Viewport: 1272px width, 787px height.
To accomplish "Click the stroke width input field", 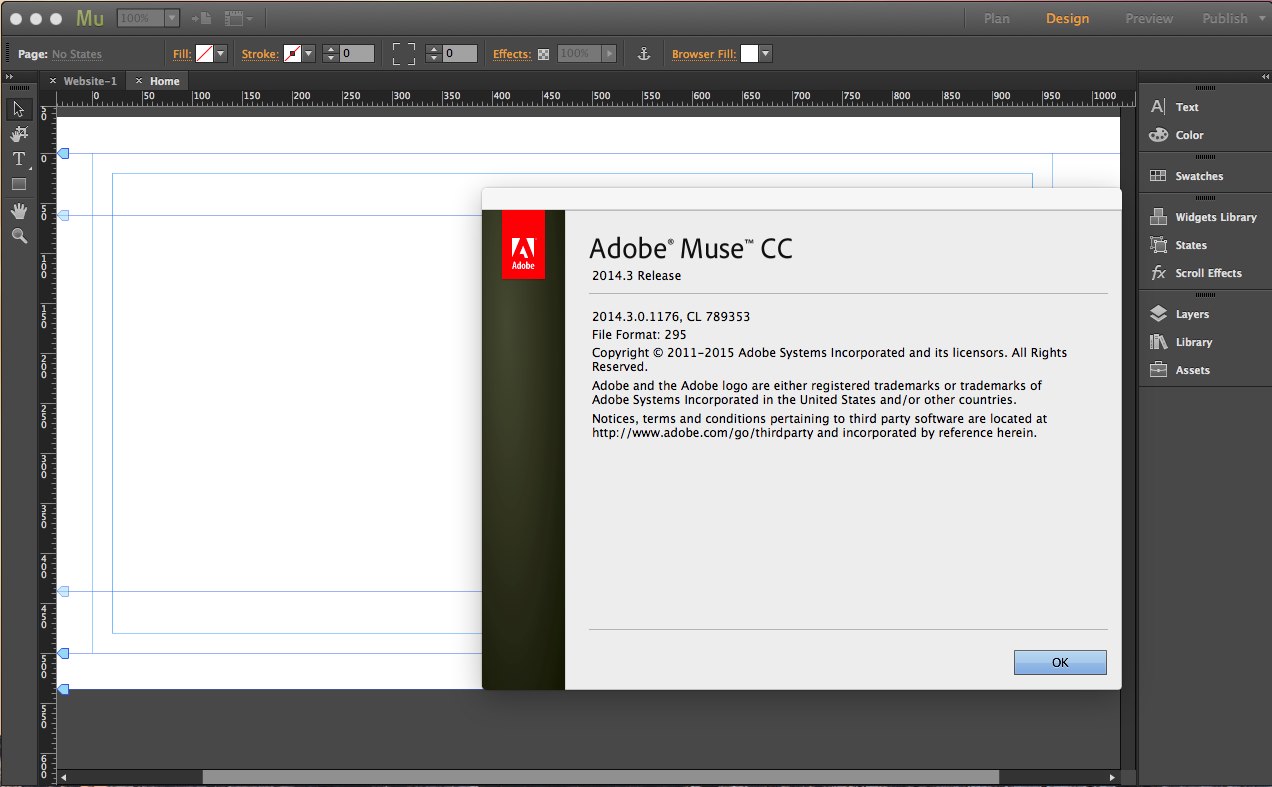I will click(357, 54).
